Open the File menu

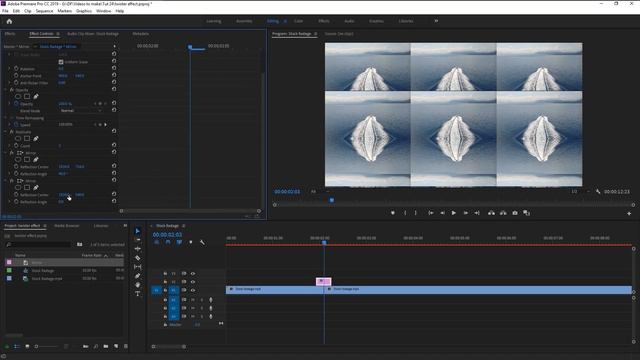5,11
